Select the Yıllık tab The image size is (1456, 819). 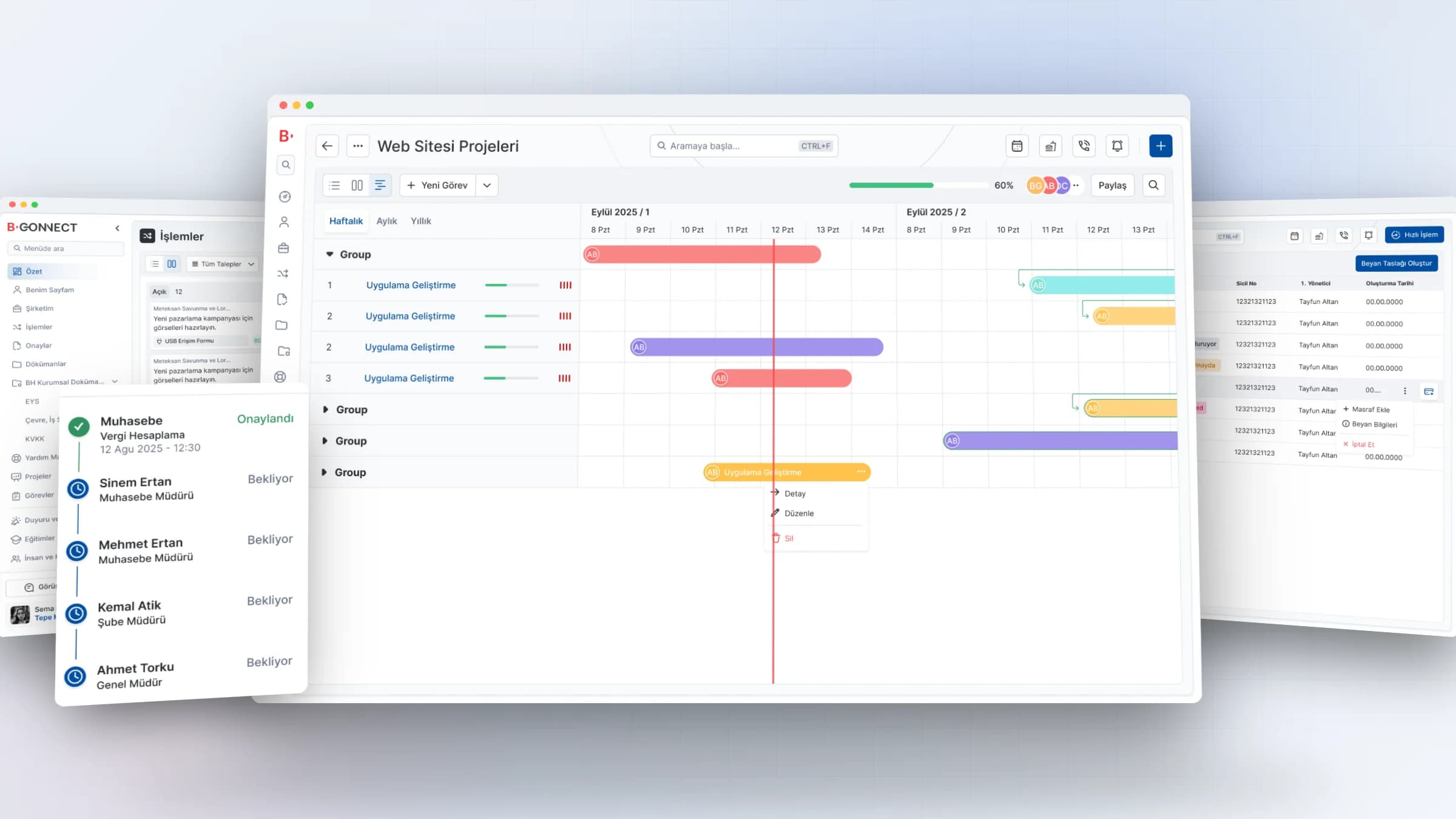pos(421,221)
